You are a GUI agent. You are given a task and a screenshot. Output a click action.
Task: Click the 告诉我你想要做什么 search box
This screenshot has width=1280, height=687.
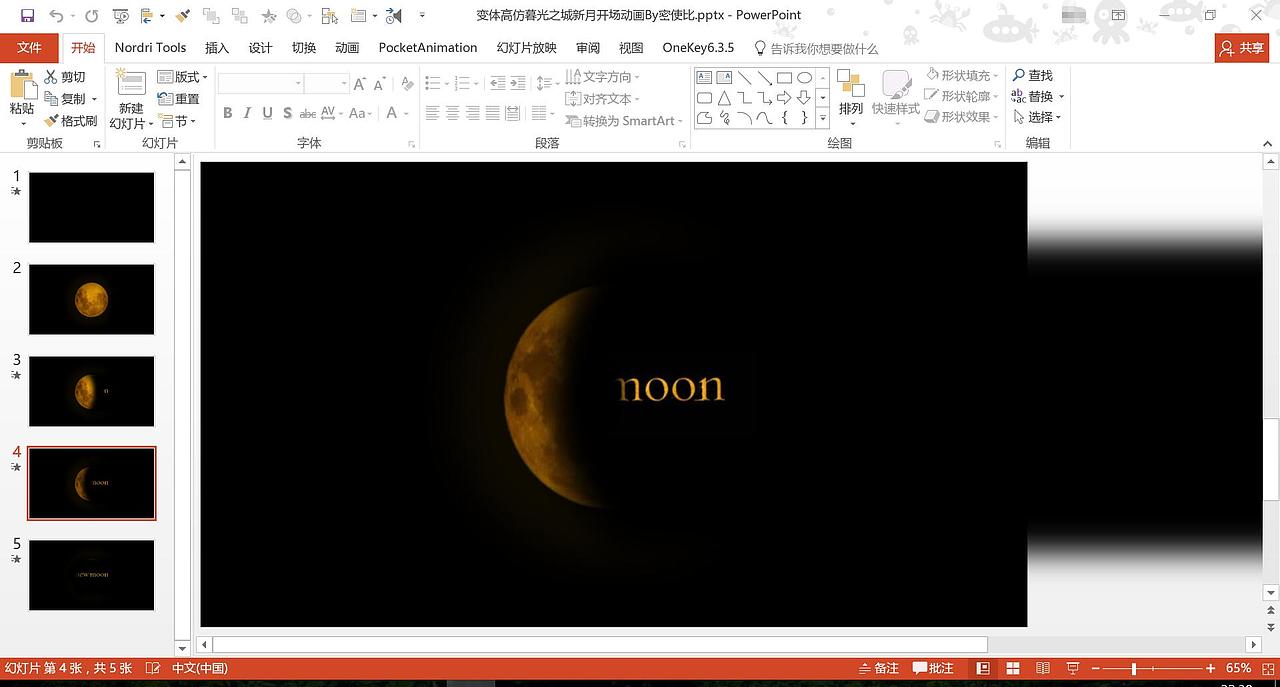coord(815,48)
